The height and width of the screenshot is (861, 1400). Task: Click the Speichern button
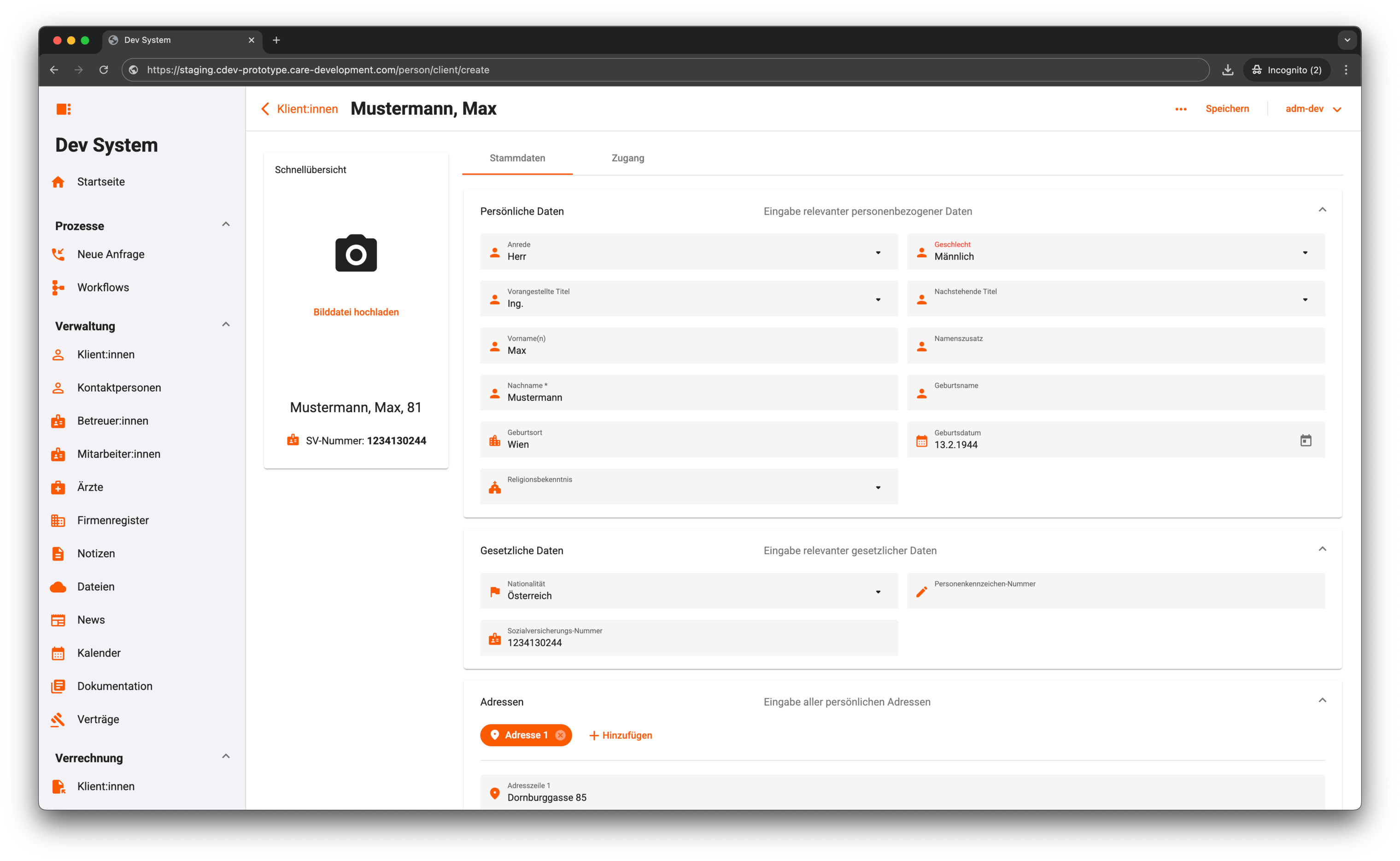tap(1227, 109)
